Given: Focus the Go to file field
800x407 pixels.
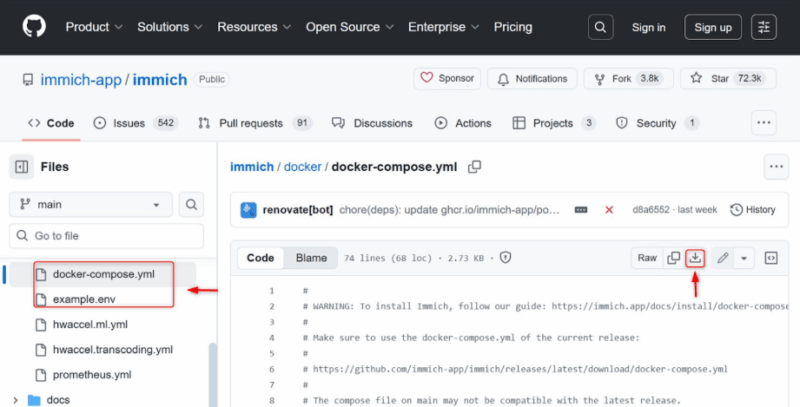Looking at the screenshot, I should click(x=107, y=236).
